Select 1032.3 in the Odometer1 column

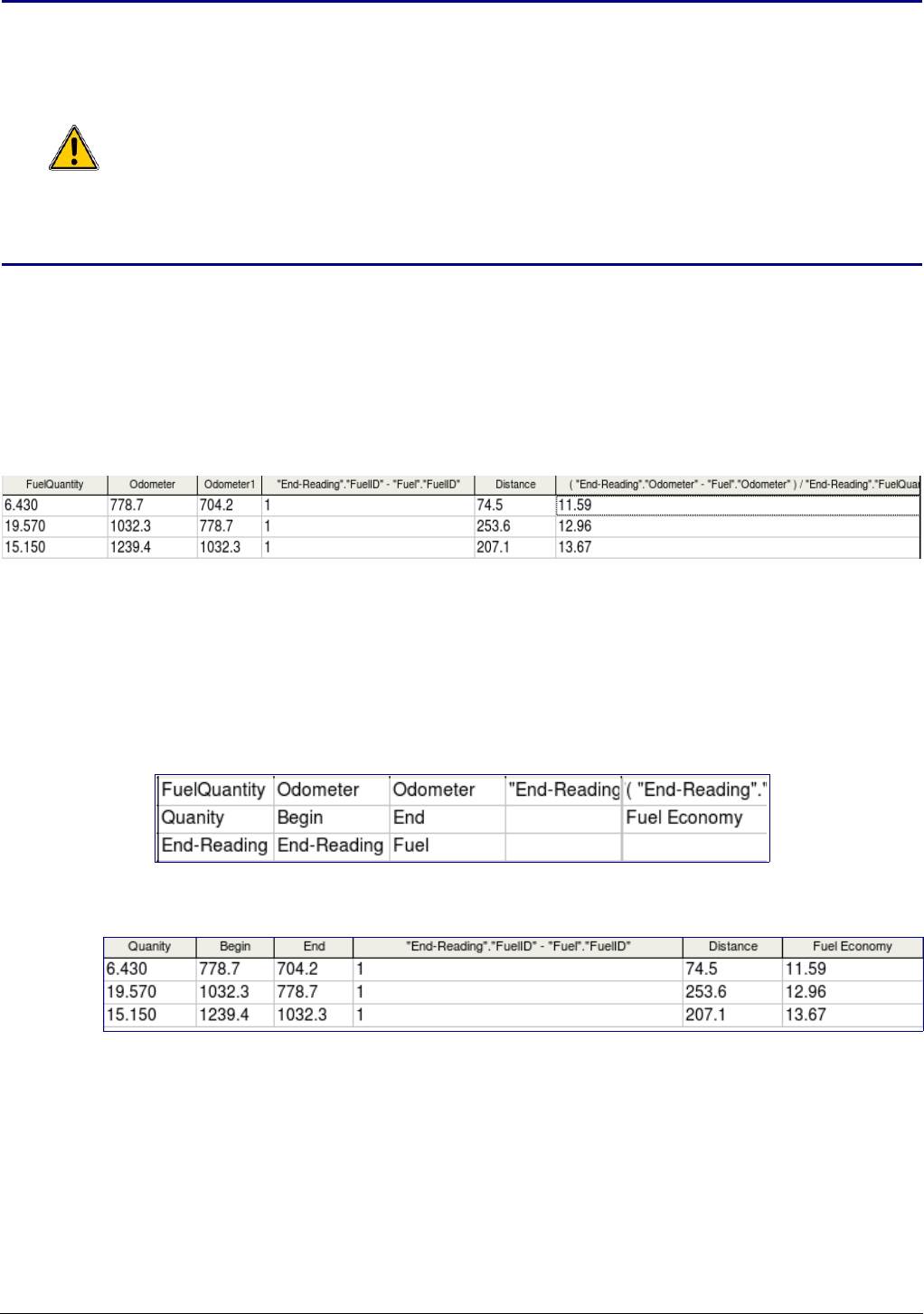(x=221, y=547)
